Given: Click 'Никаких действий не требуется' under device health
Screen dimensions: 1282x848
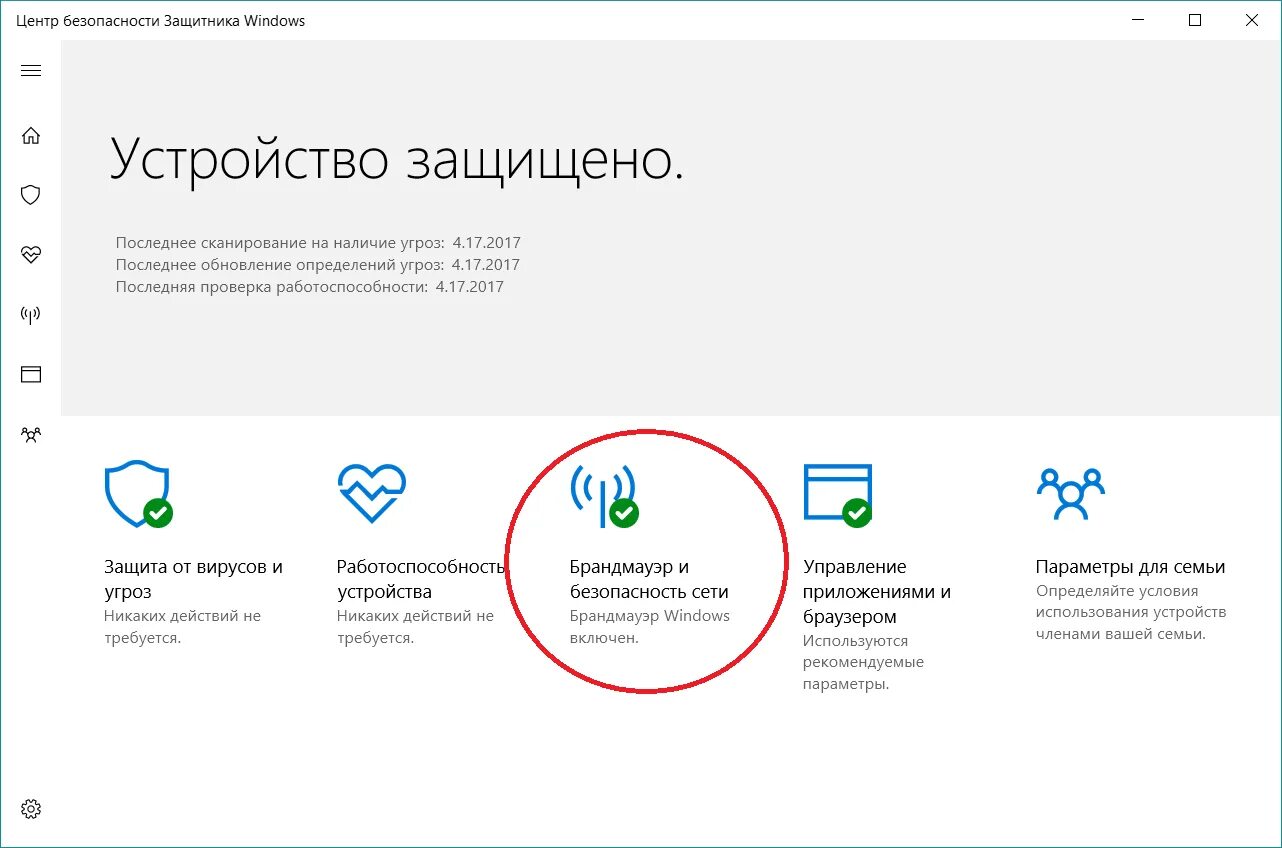Looking at the screenshot, I should click(x=415, y=627).
